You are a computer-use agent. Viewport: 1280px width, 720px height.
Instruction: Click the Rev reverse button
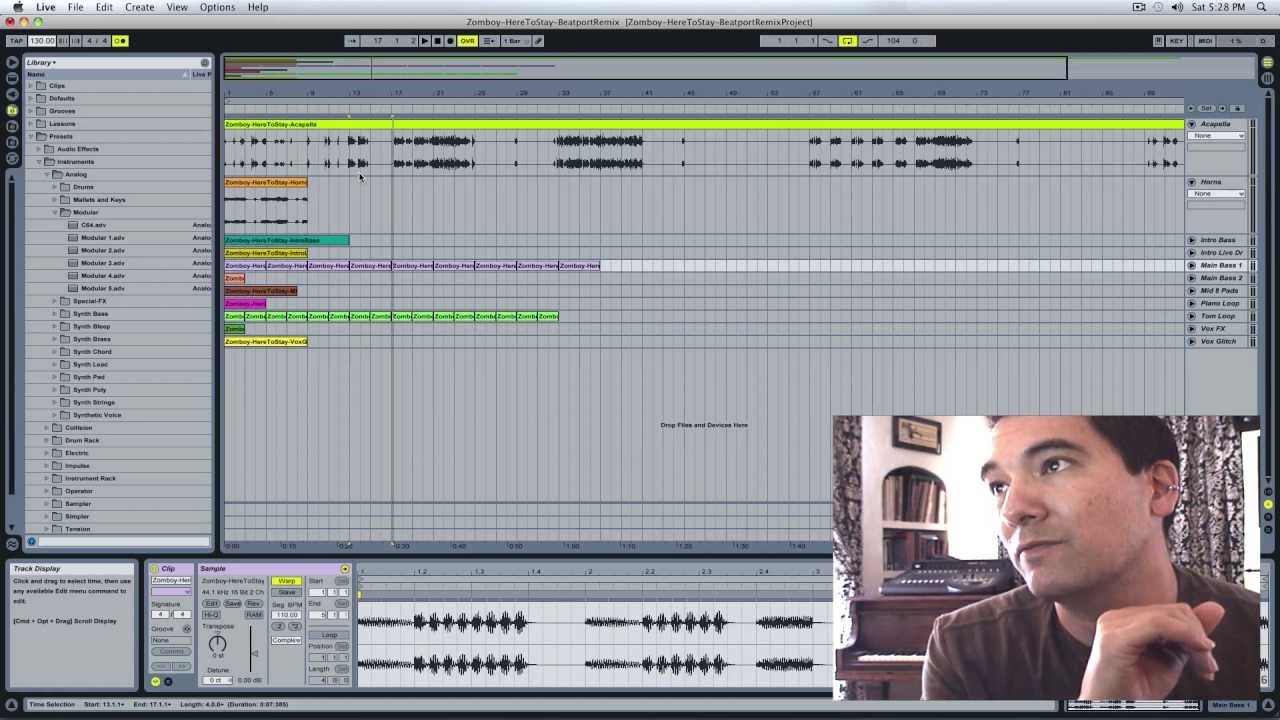(254, 604)
